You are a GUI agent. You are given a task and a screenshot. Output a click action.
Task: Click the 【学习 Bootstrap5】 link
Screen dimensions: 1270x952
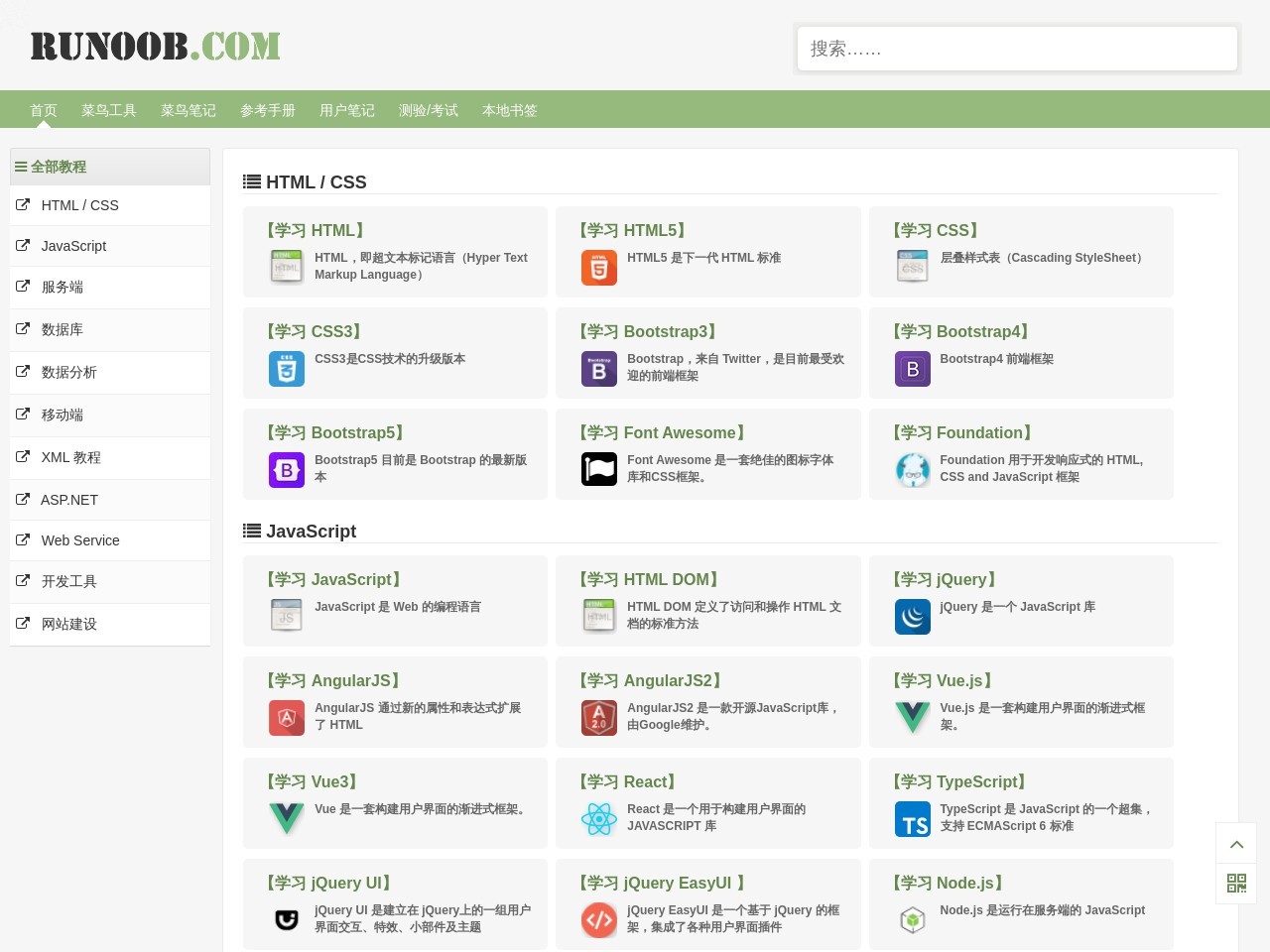(x=335, y=432)
